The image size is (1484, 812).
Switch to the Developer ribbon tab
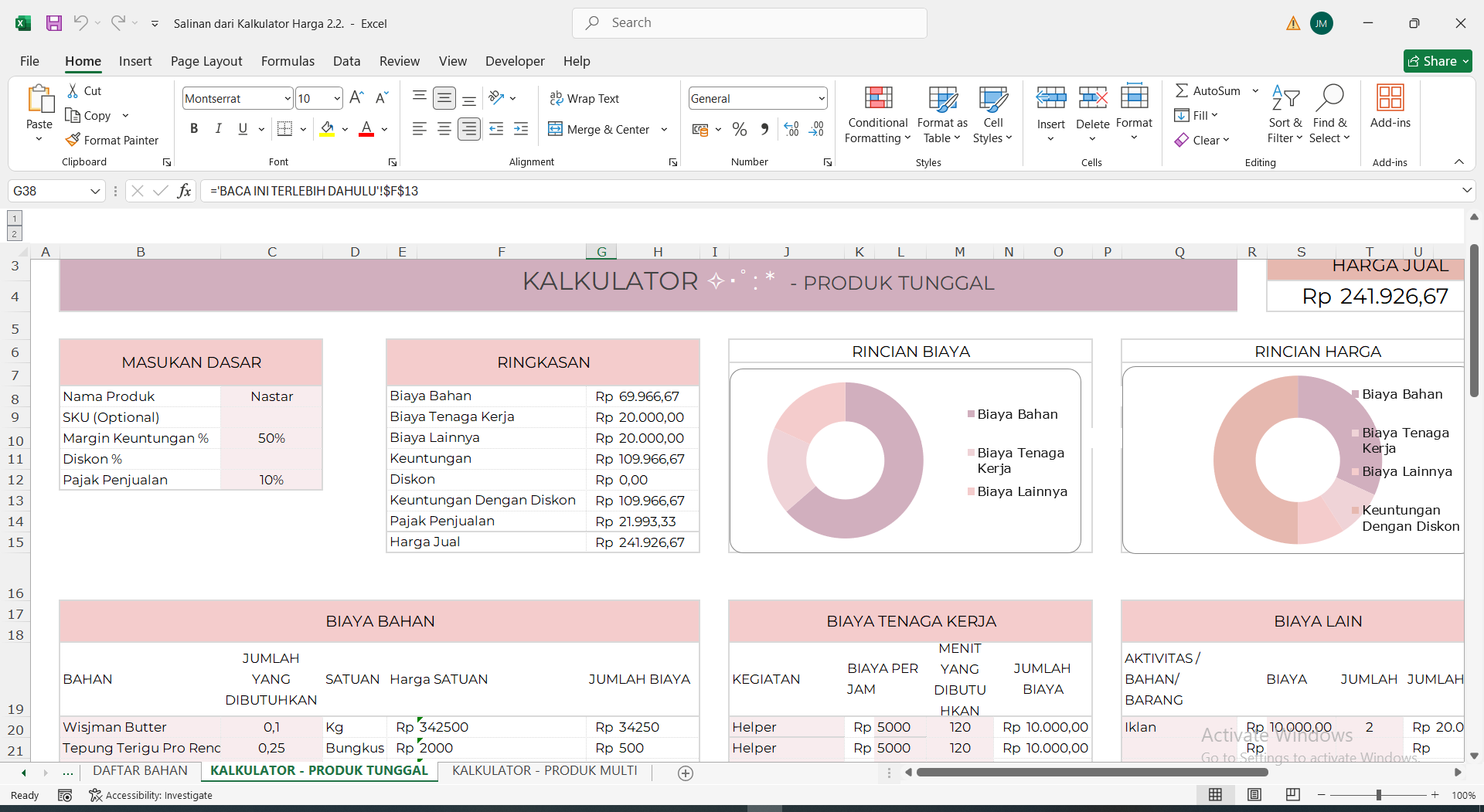(515, 61)
